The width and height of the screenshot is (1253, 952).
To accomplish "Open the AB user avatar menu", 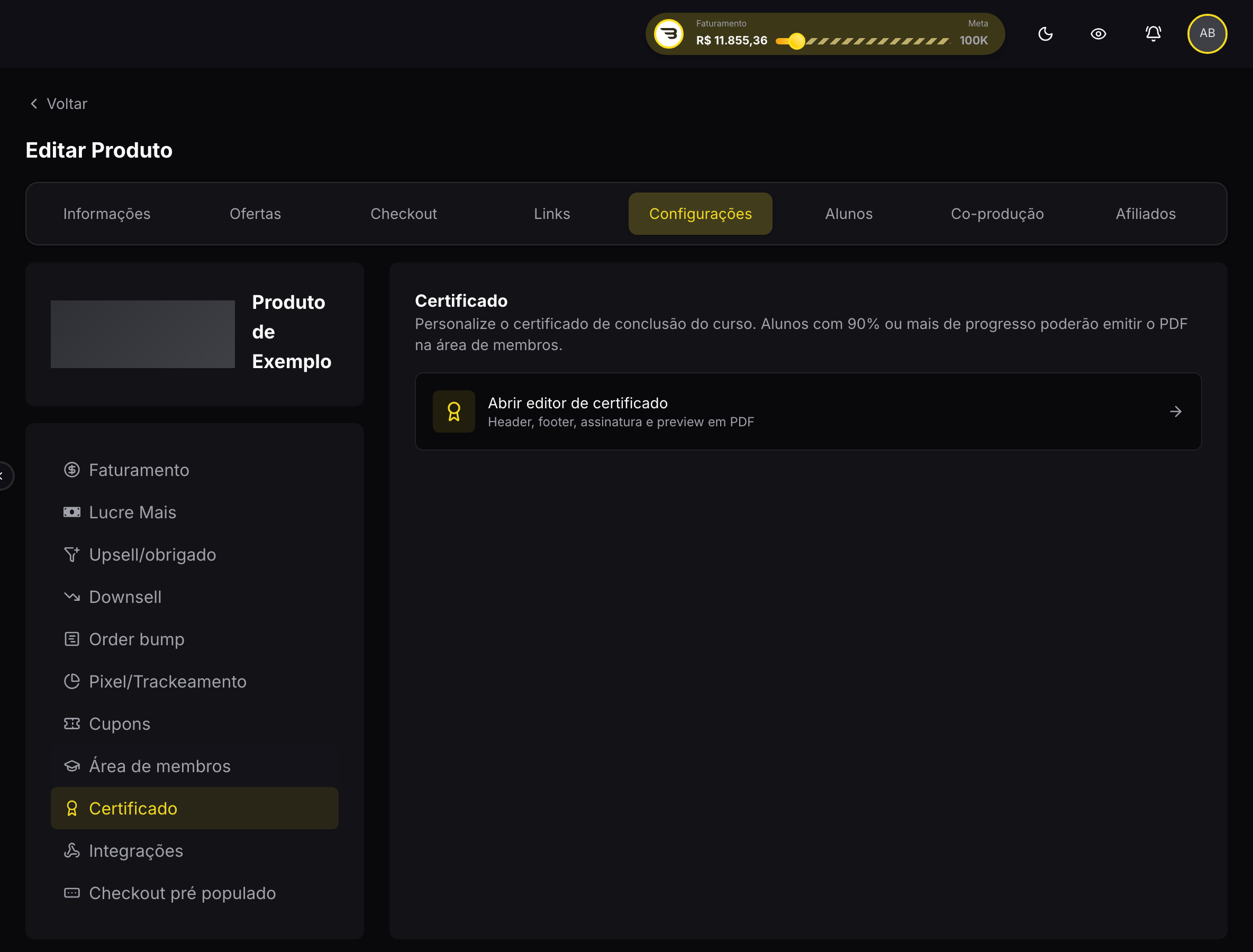I will coord(1207,34).
